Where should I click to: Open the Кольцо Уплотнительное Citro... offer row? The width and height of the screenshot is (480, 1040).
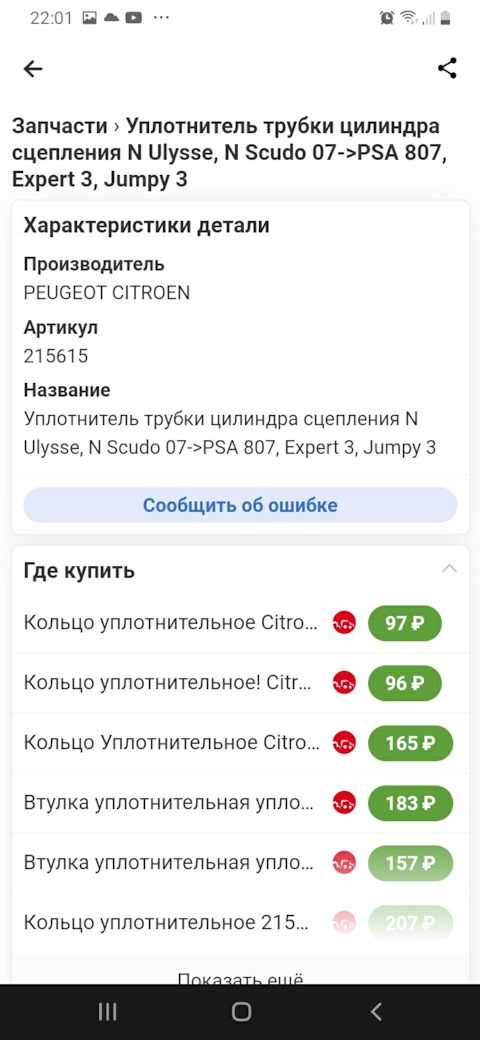(240, 743)
